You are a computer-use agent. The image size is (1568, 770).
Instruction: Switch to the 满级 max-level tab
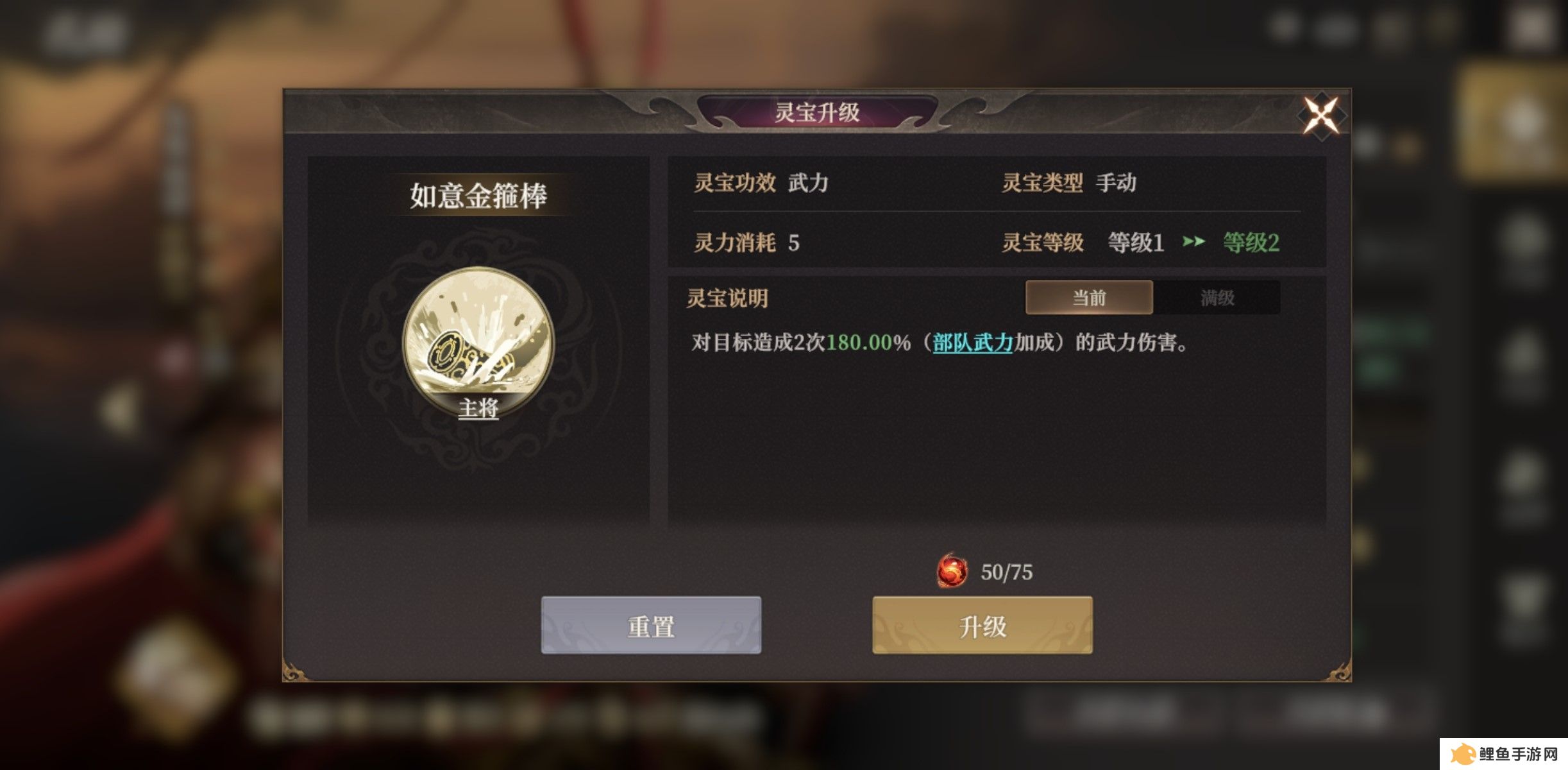click(1217, 298)
